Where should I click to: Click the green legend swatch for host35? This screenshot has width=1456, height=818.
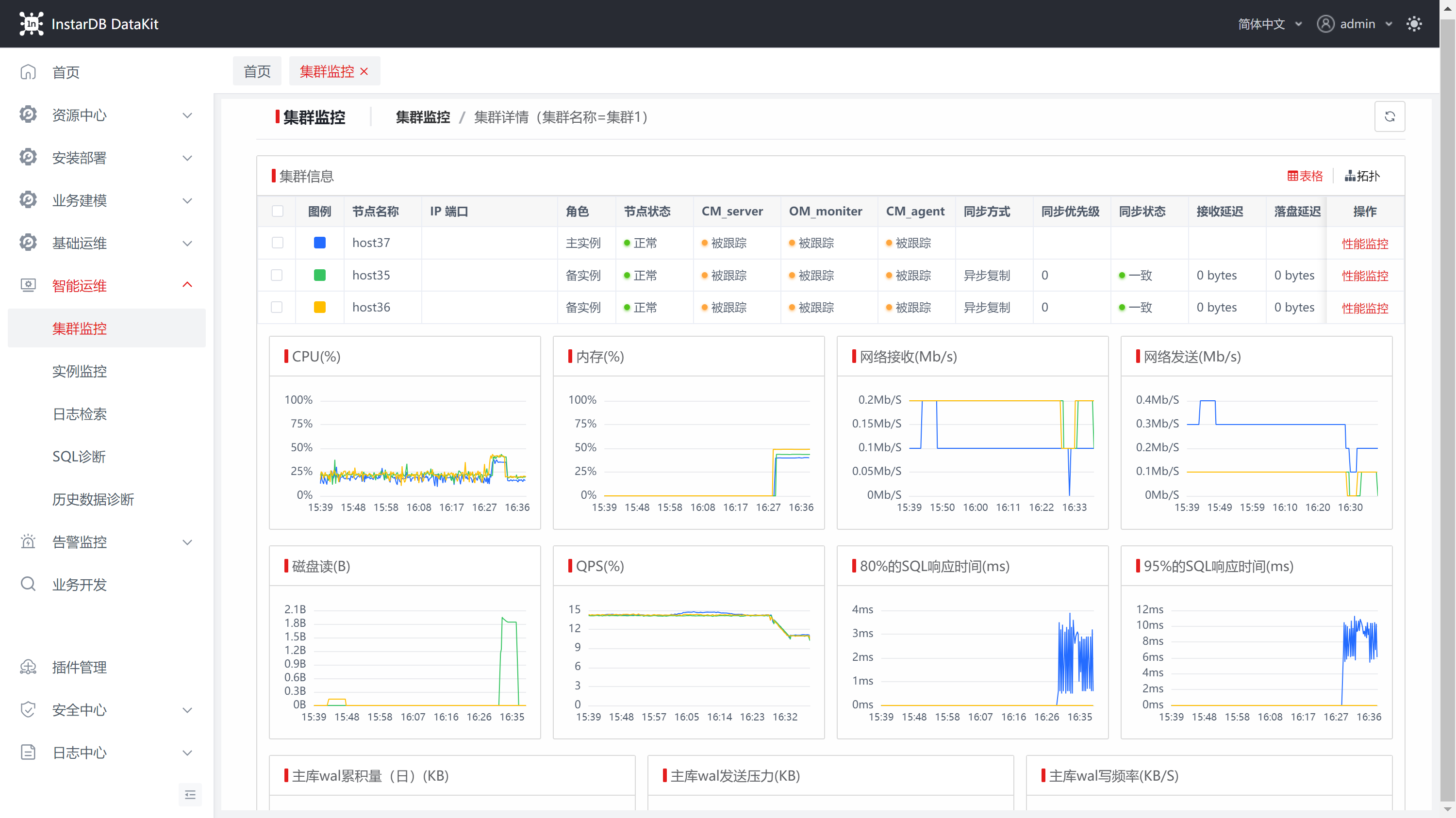320,275
